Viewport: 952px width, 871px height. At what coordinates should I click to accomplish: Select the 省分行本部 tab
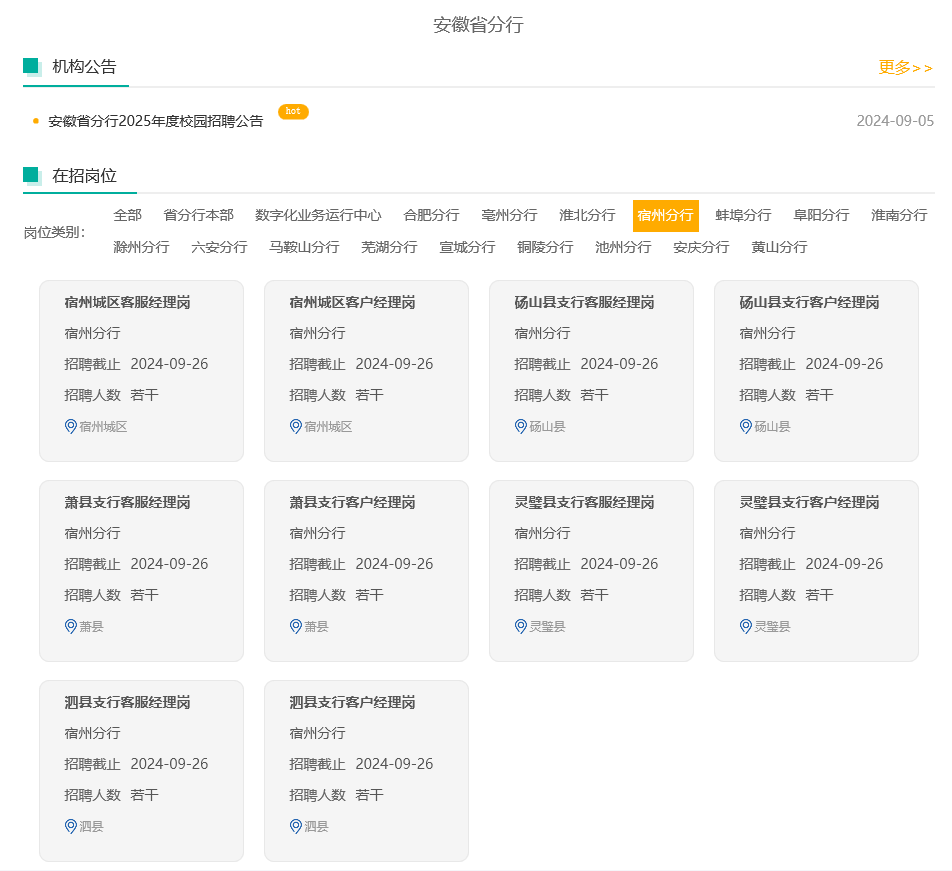point(199,215)
